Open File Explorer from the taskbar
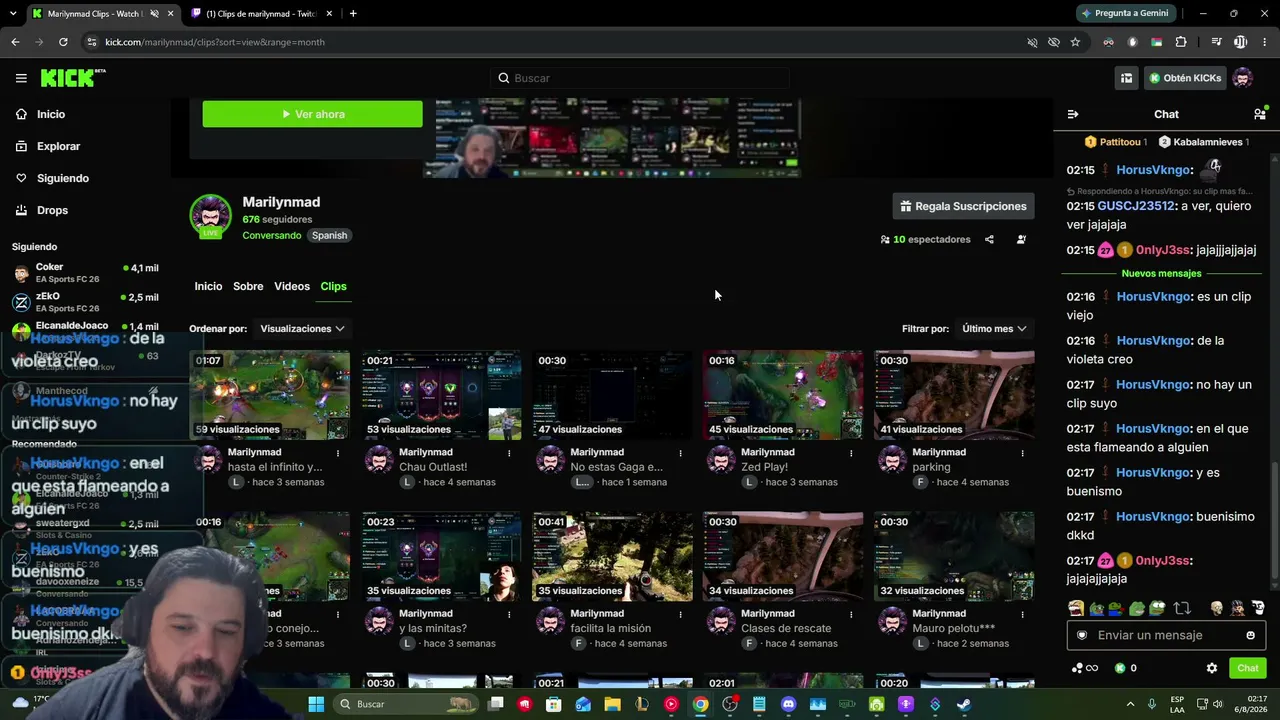1280x720 pixels. coord(612,704)
